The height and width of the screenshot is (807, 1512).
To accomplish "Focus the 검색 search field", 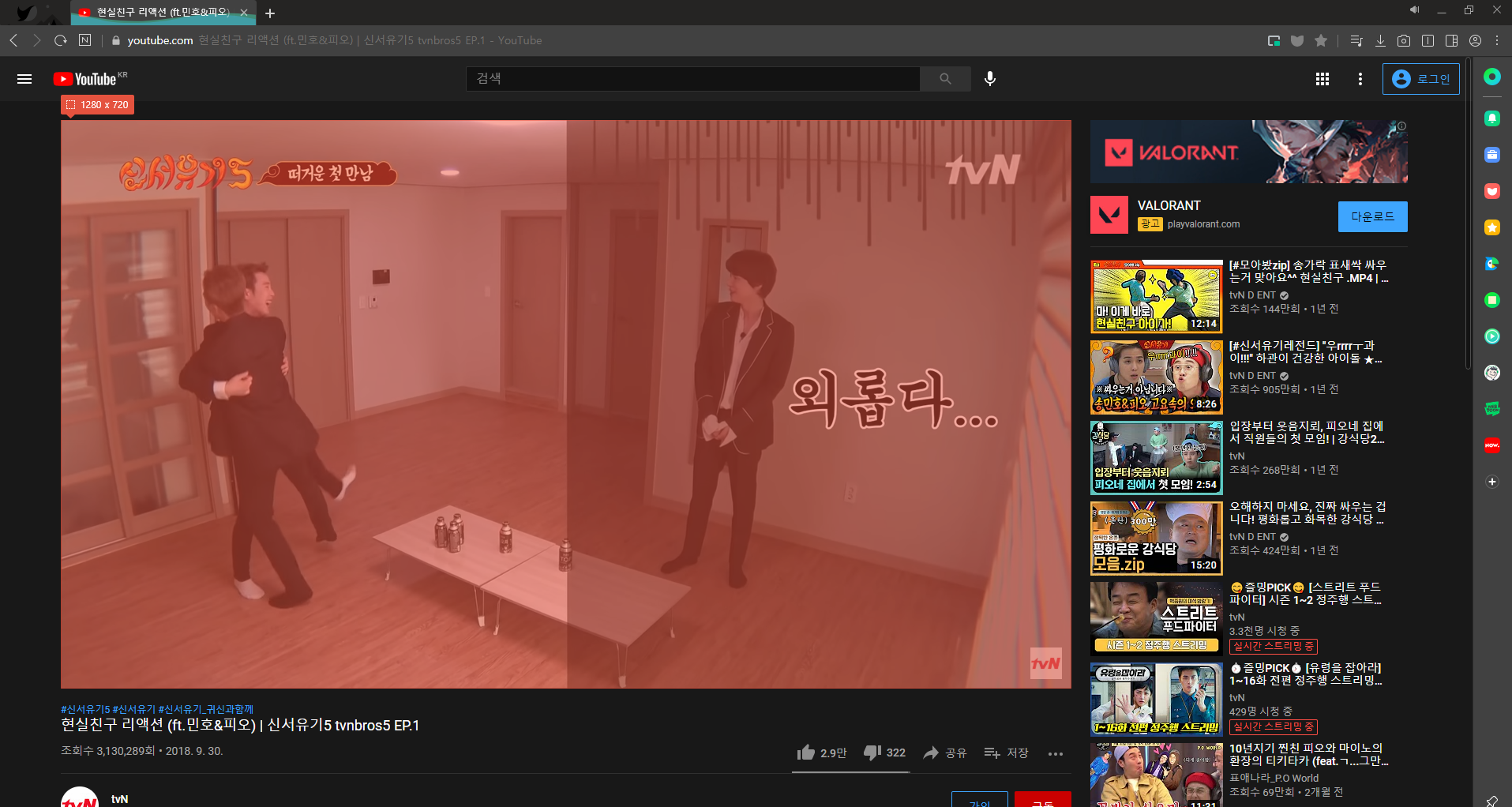I will [693, 79].
